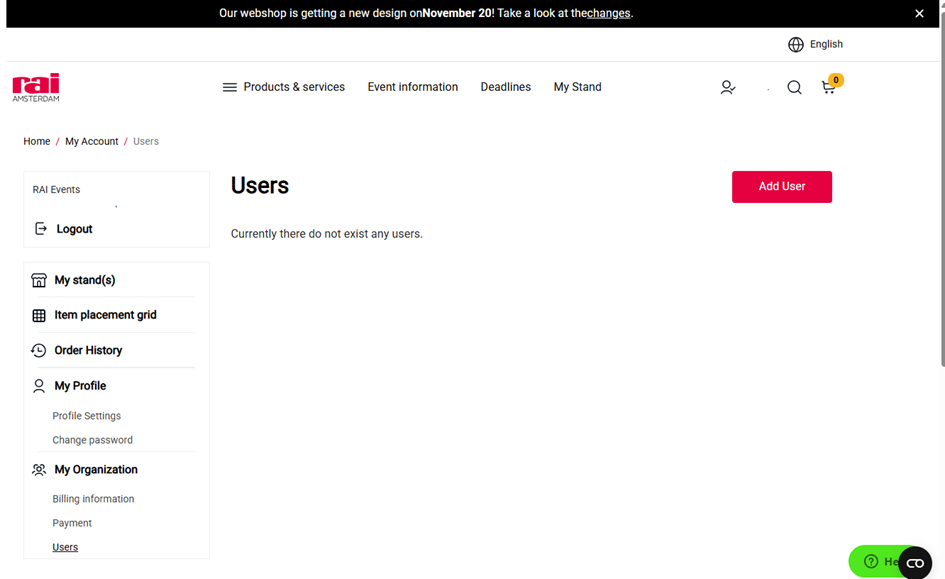The height and width of the screenshot is (579, 945).
Task: Select My Profile section
Action: coord(80,386)
